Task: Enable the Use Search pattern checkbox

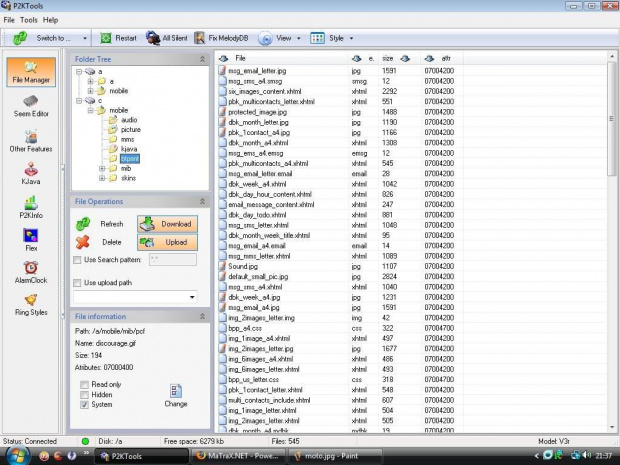Action: coord(78,260)
